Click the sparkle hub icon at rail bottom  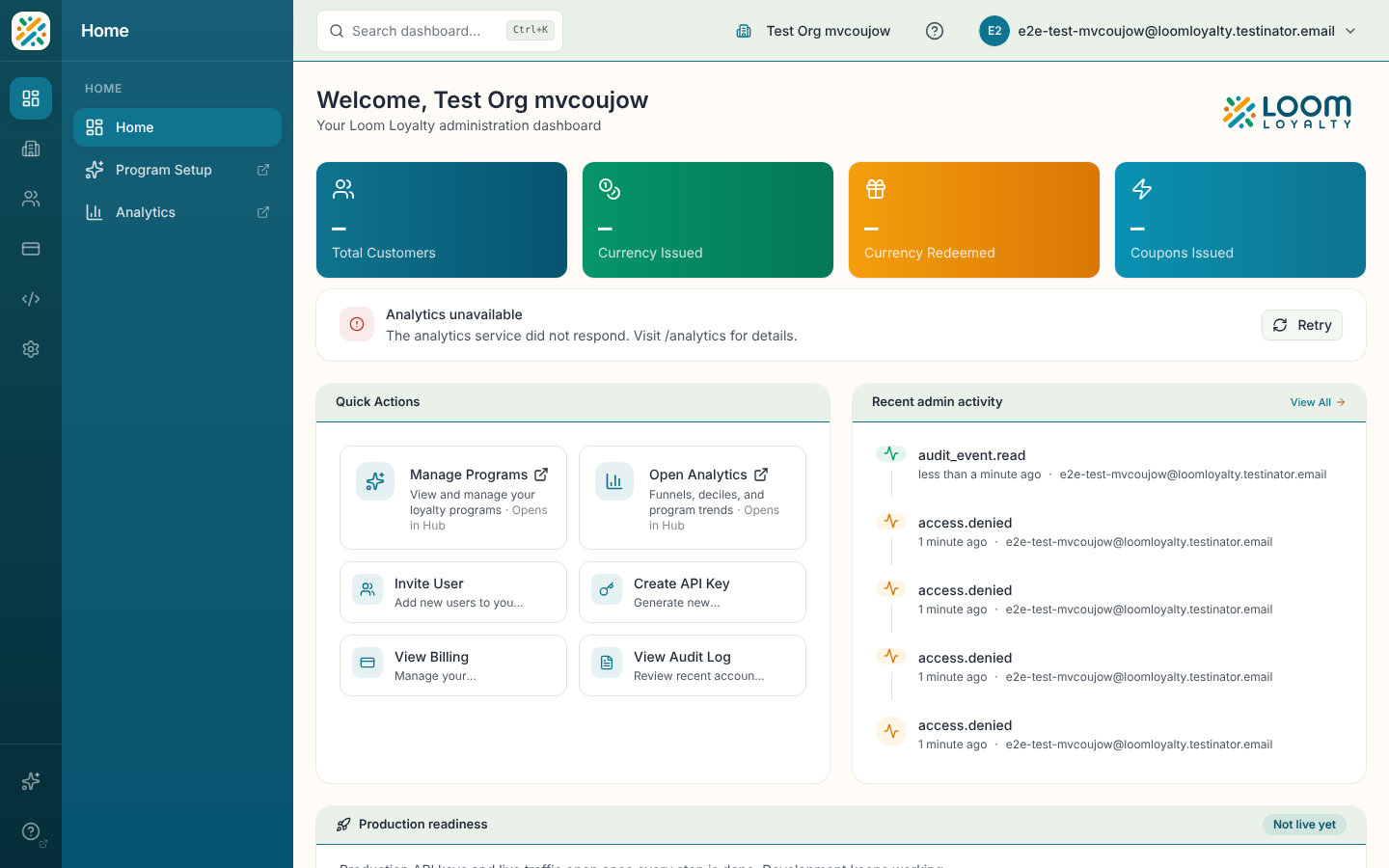(31, 781)
